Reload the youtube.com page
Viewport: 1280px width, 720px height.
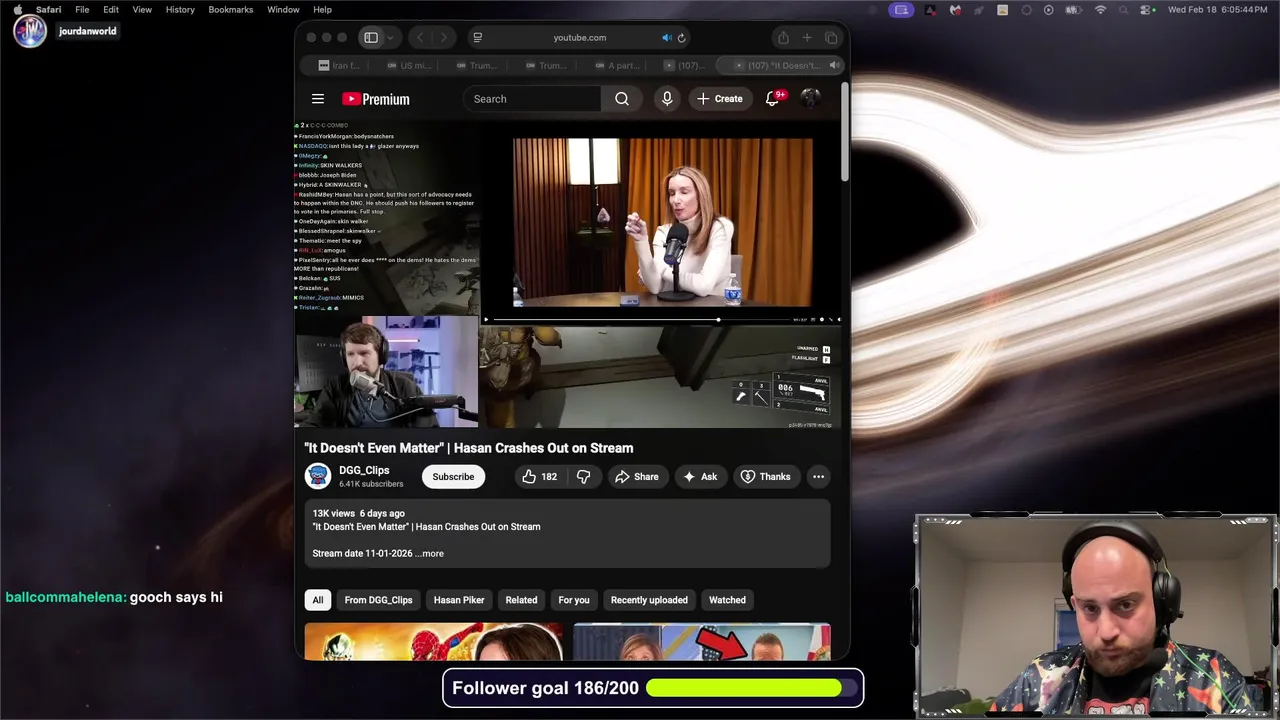682,38
